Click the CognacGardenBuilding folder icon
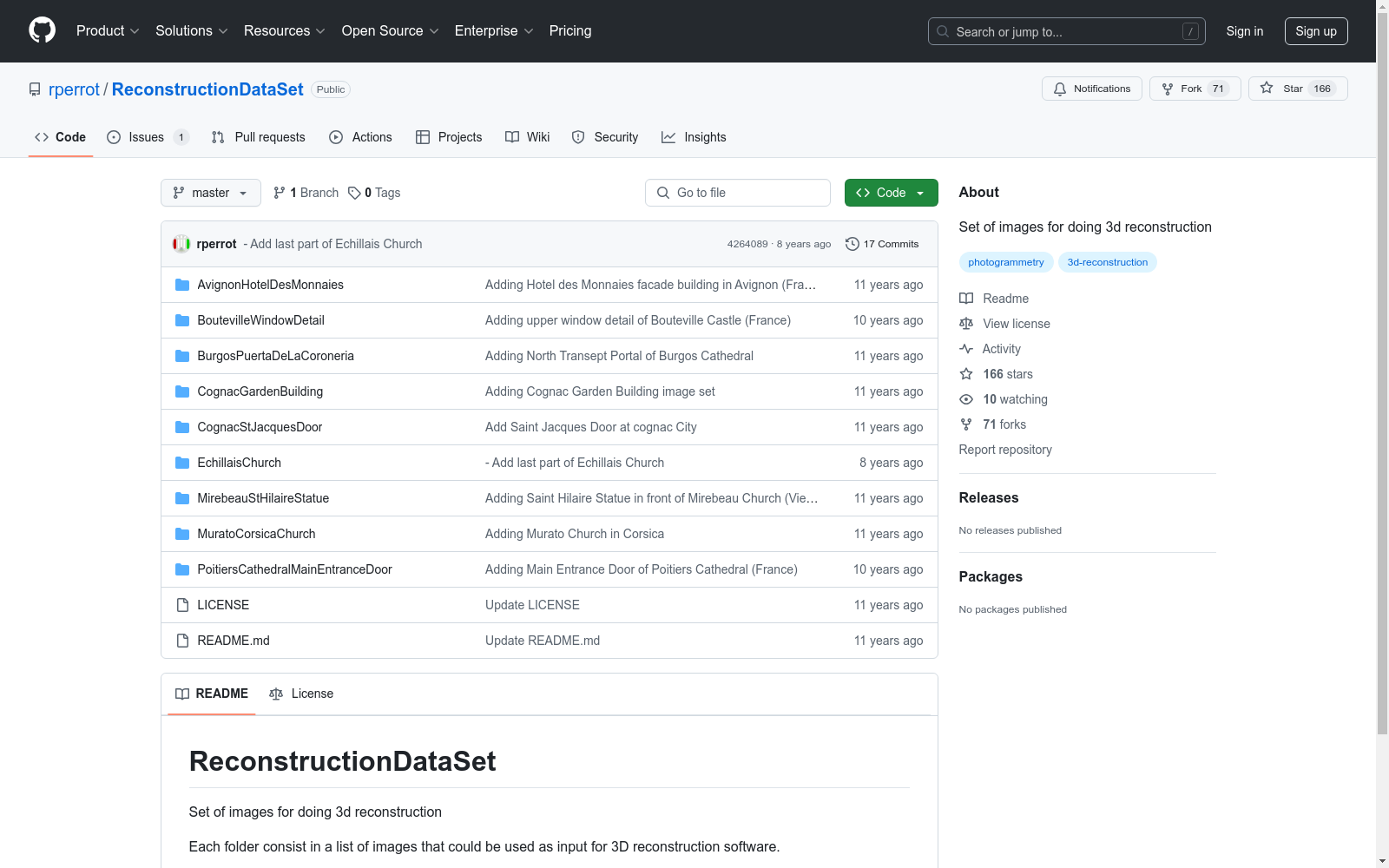The width and height of the screenshot is (1389, 868). (x=182, y=391)
